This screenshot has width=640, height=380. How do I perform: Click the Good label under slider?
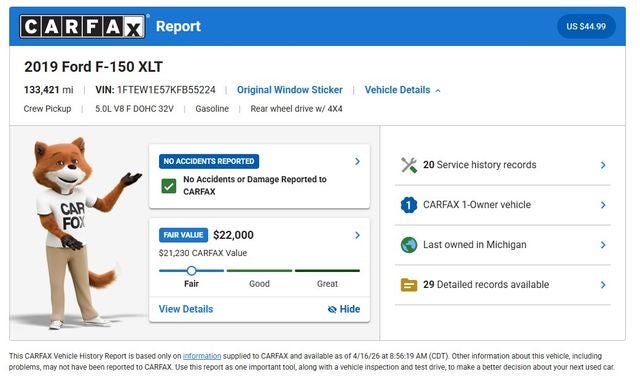click(x=259, y=284)
